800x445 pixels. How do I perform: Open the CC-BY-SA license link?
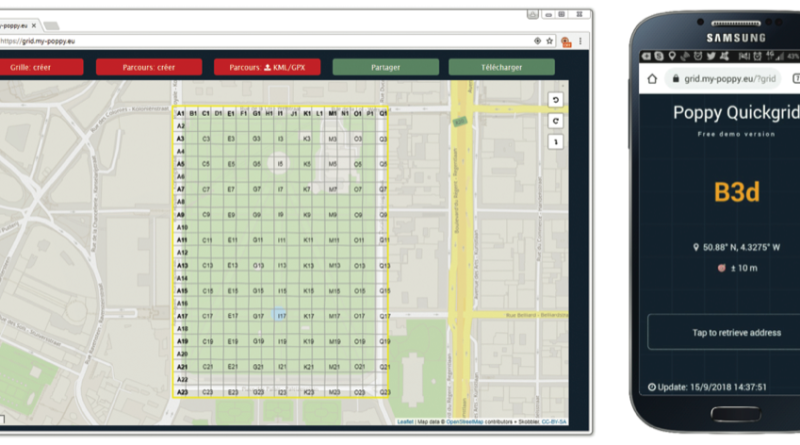pos(554,422)
